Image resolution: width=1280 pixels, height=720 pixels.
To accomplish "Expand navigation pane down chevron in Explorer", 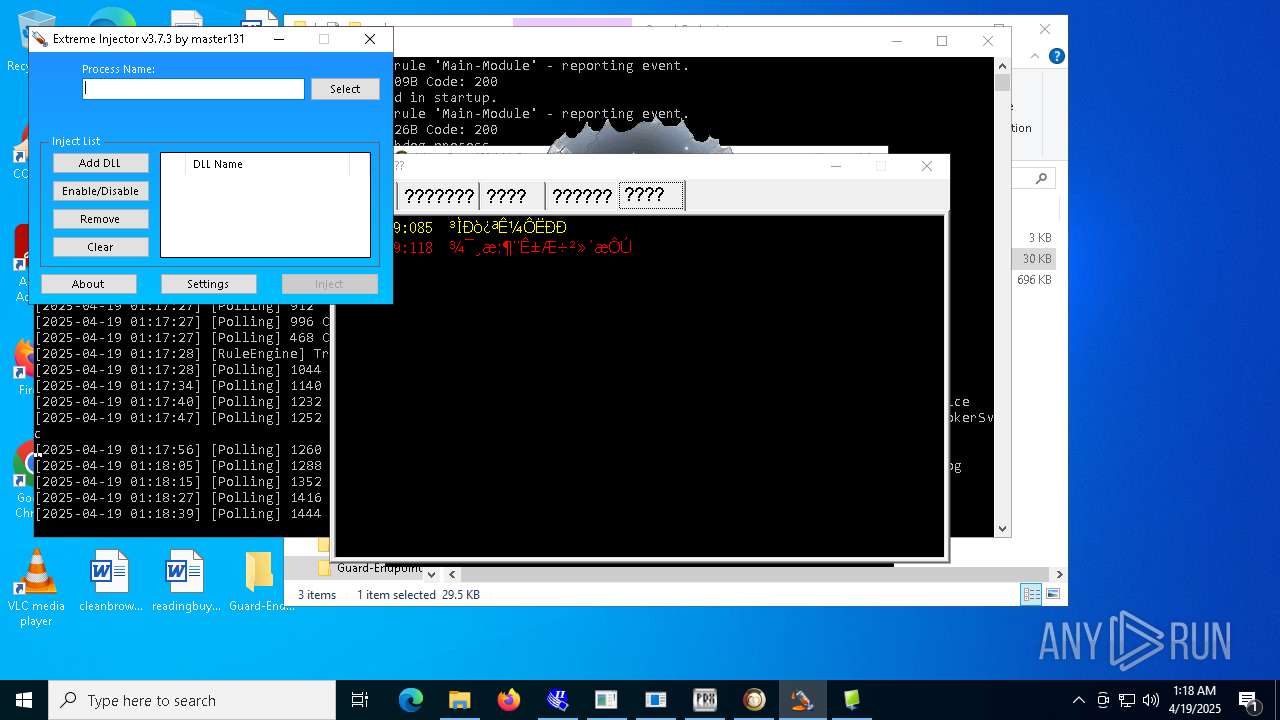I will click(431, 575).
